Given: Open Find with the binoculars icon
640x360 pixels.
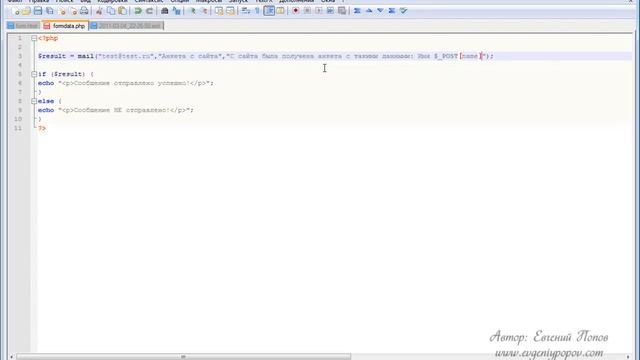Looking at the screenshot, I should click(165, 11).
